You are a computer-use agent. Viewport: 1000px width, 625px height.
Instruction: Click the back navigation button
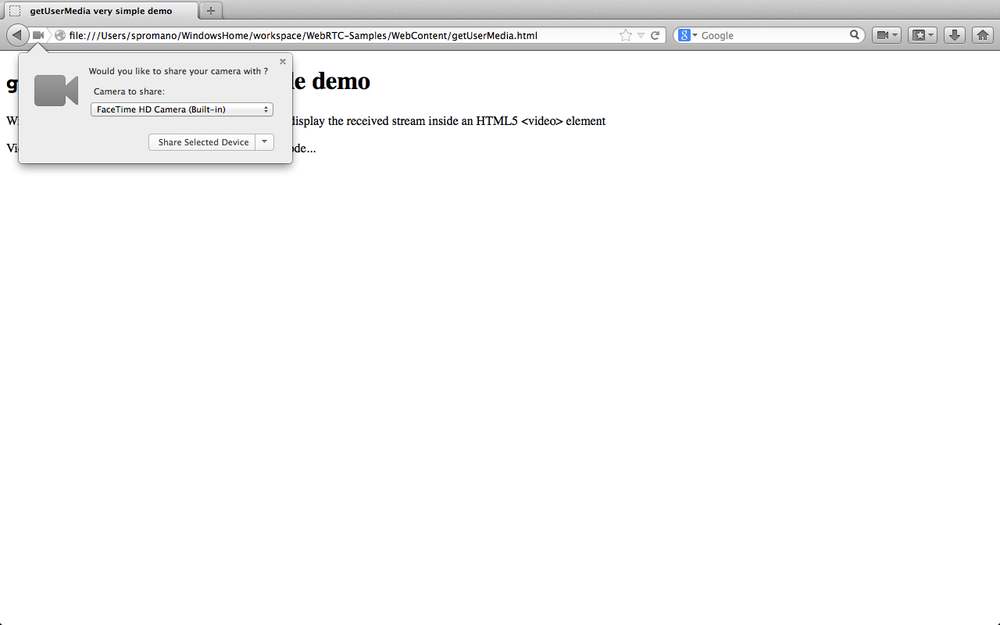(x=15, y=34)
